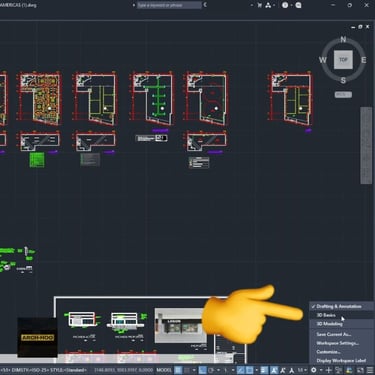The width and height of the screenshot is (375, 375).
Task: Toggle lineweight display icon
Action: coord(264,370)
